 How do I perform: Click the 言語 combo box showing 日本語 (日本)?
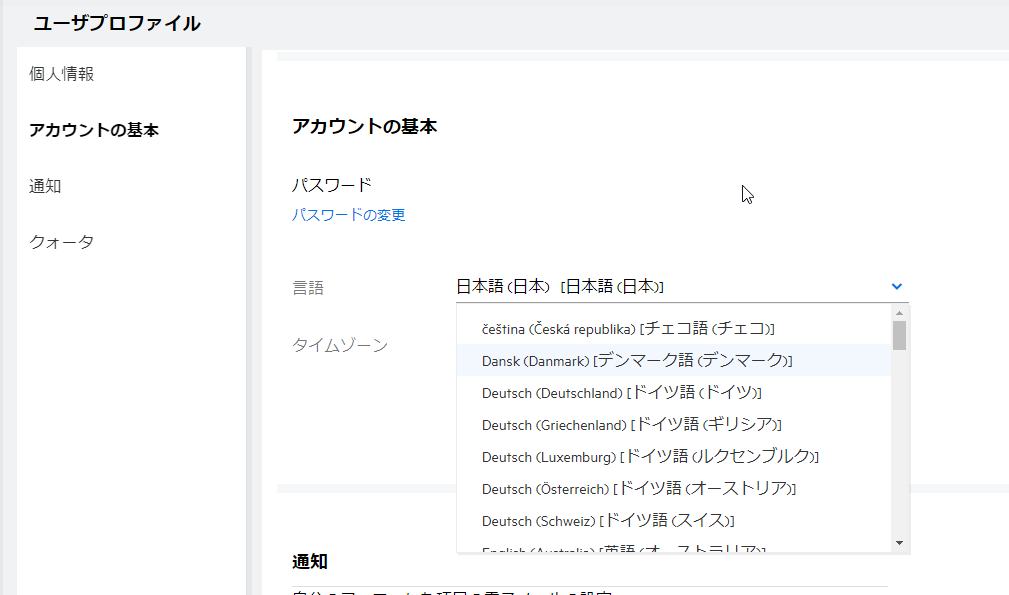670,287
